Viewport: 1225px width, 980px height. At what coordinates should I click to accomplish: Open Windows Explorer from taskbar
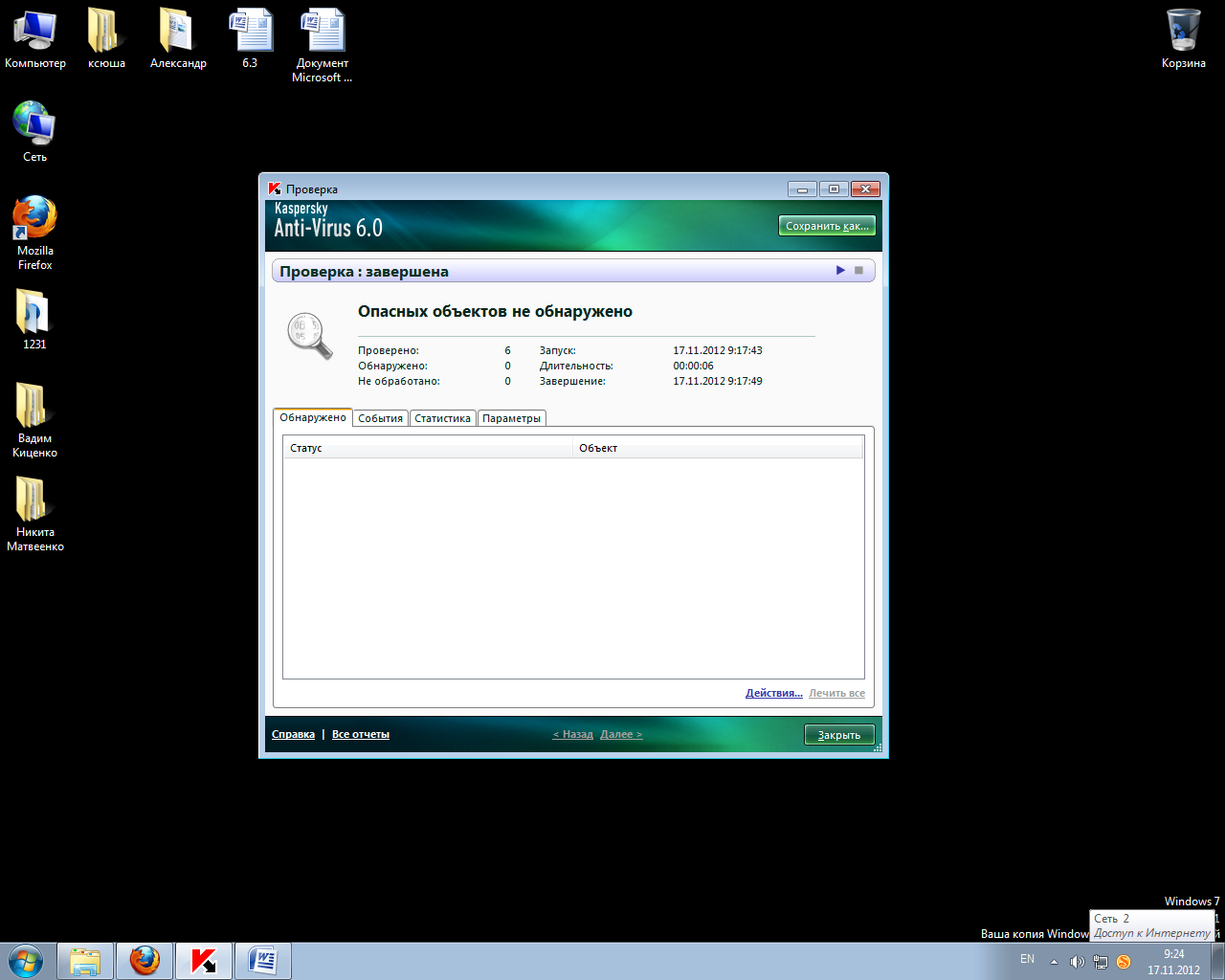pos(85,961)
